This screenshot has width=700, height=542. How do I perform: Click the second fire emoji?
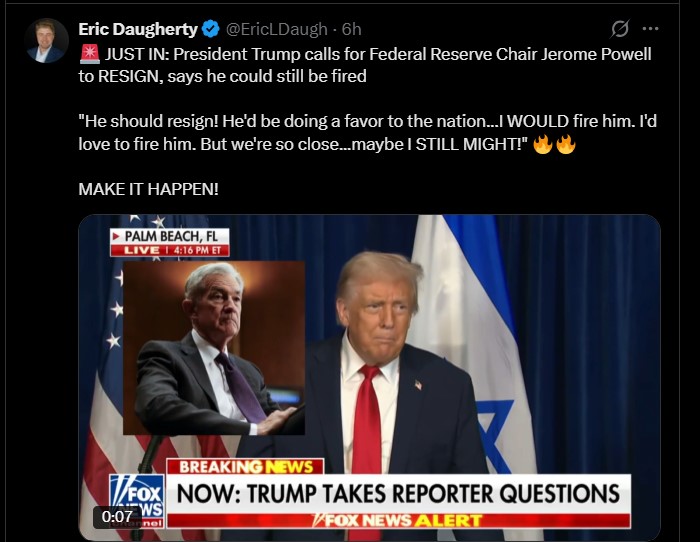(566, 144)
